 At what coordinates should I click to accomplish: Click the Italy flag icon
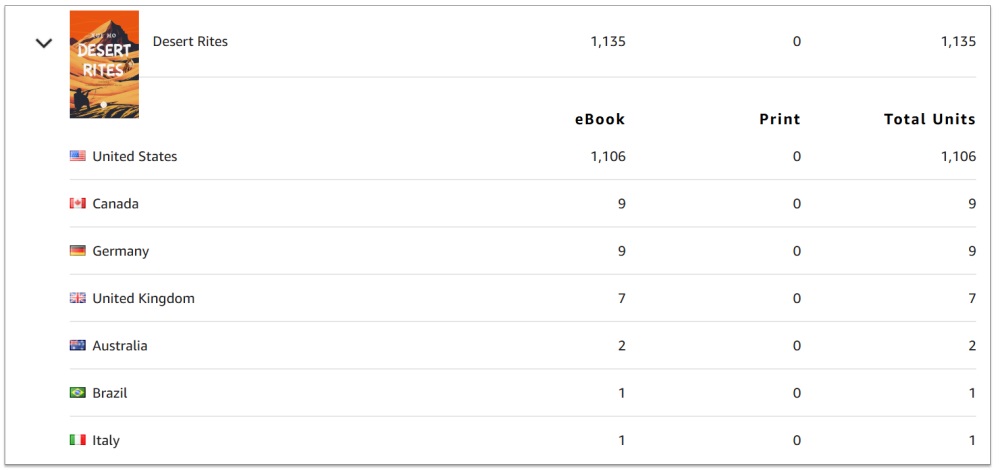(78, 440)
